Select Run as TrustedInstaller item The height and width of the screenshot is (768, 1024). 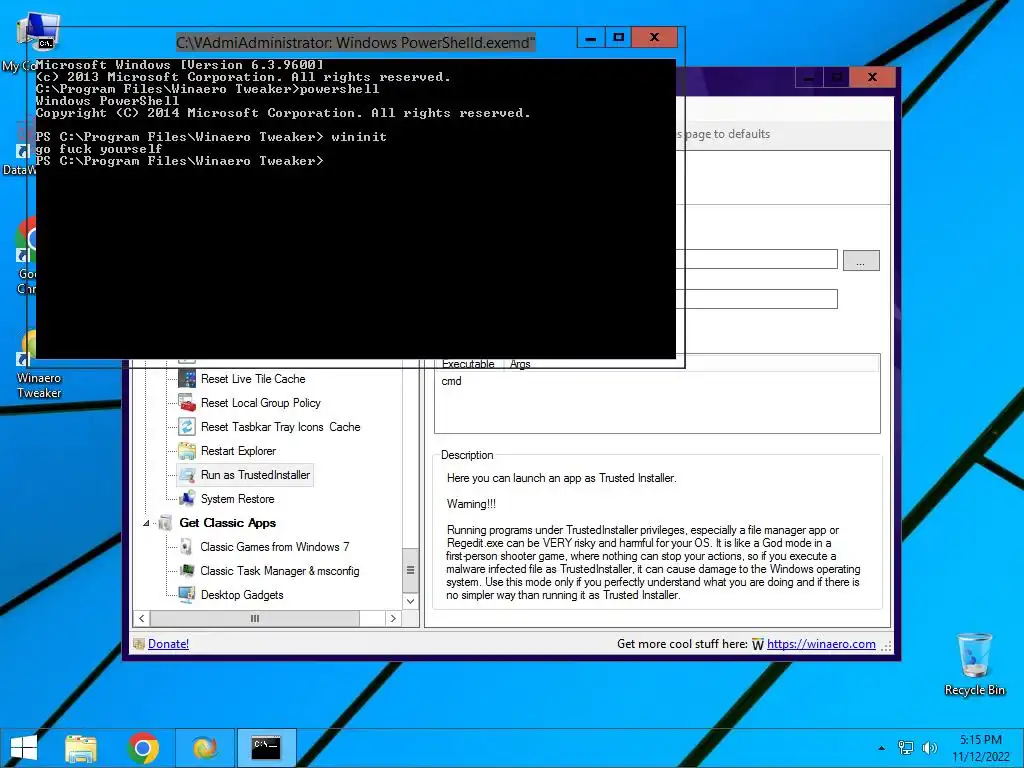255,475
